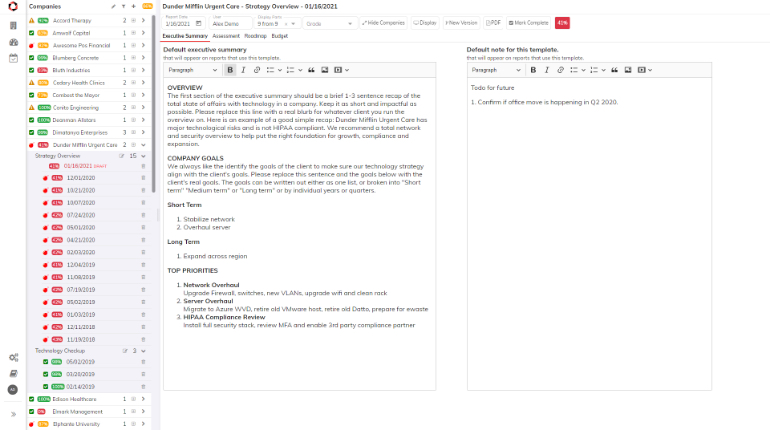Toggle italic in default note editor
The image size is (770, 430).
pyautogui.click(x=547, y=70)
